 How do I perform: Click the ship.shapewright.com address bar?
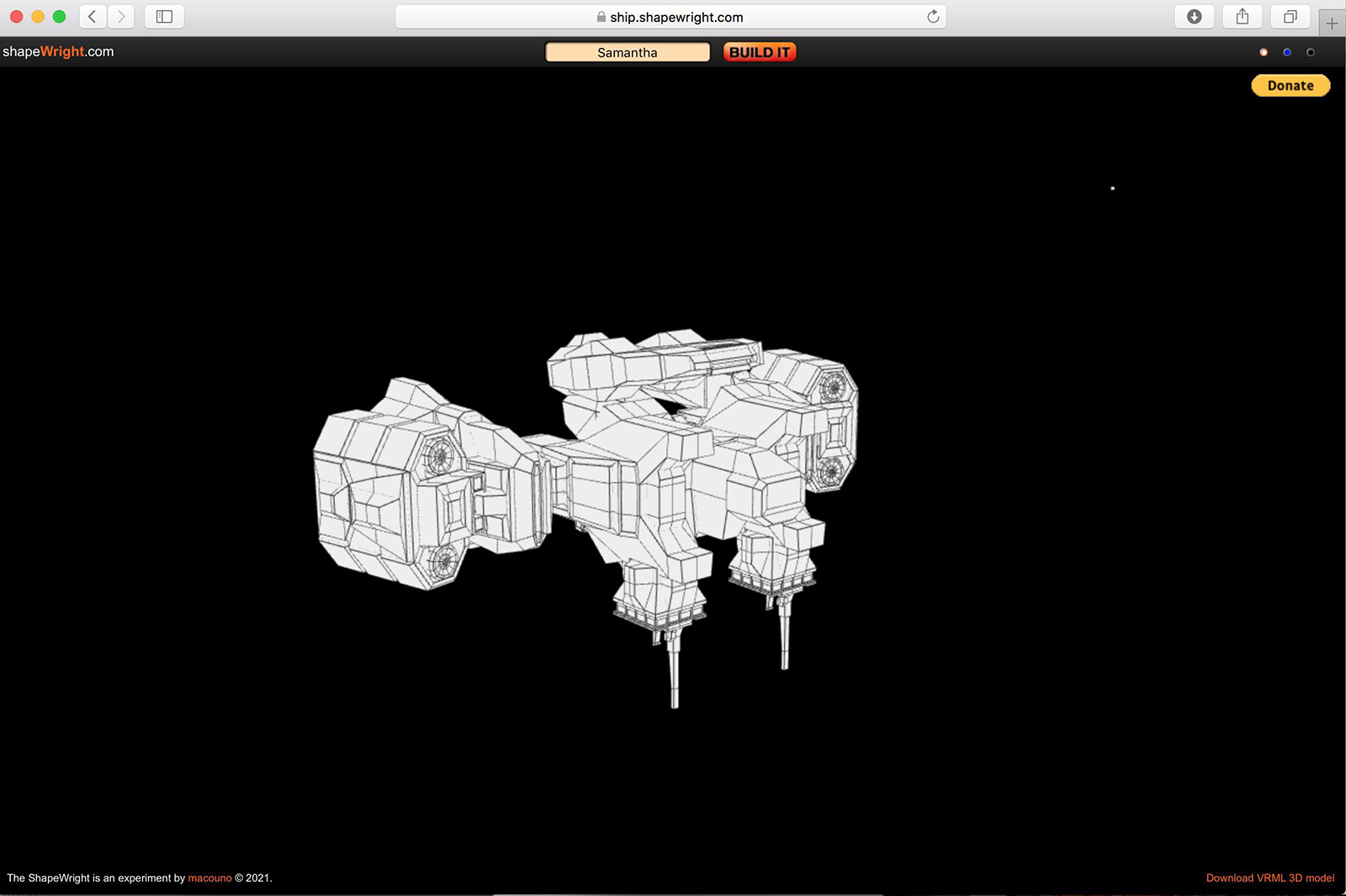point(670,17)
